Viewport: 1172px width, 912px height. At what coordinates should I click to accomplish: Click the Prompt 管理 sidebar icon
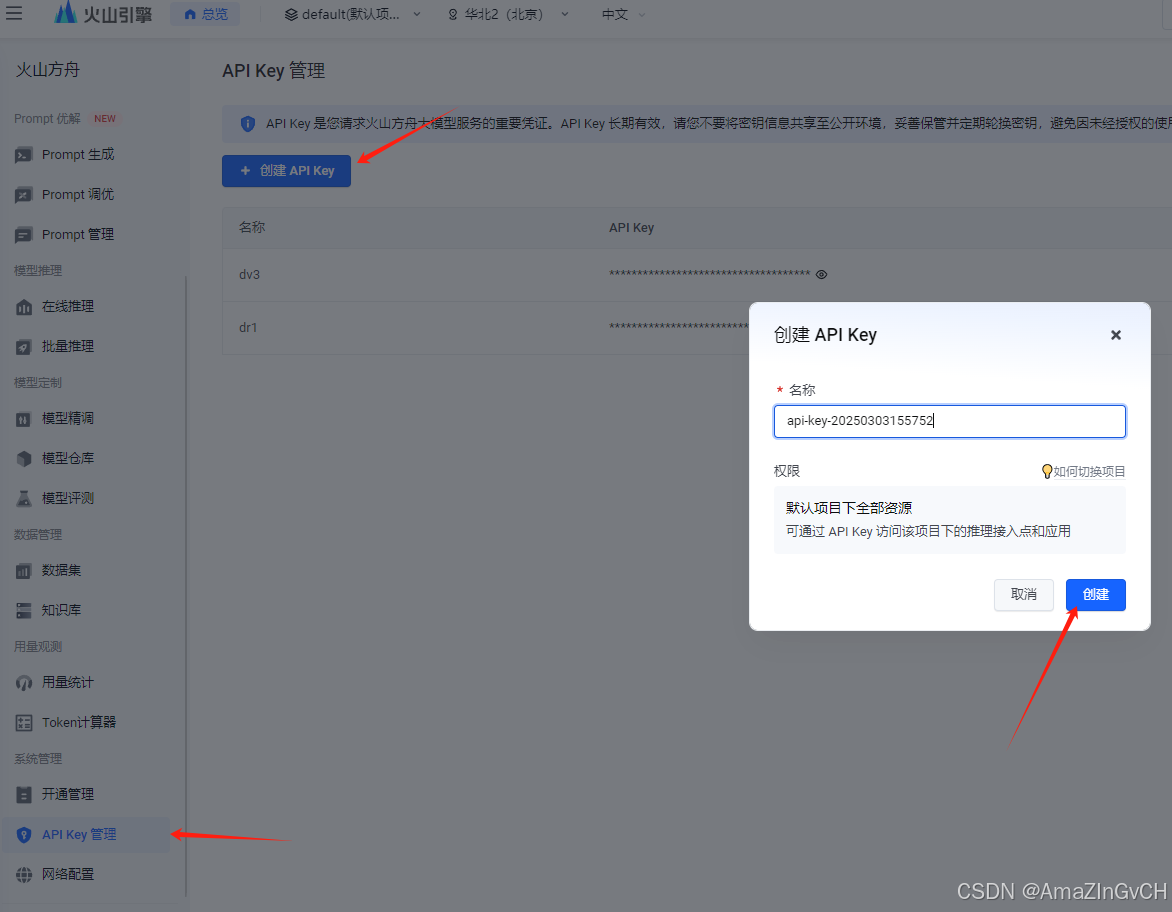tap(24, 235)
